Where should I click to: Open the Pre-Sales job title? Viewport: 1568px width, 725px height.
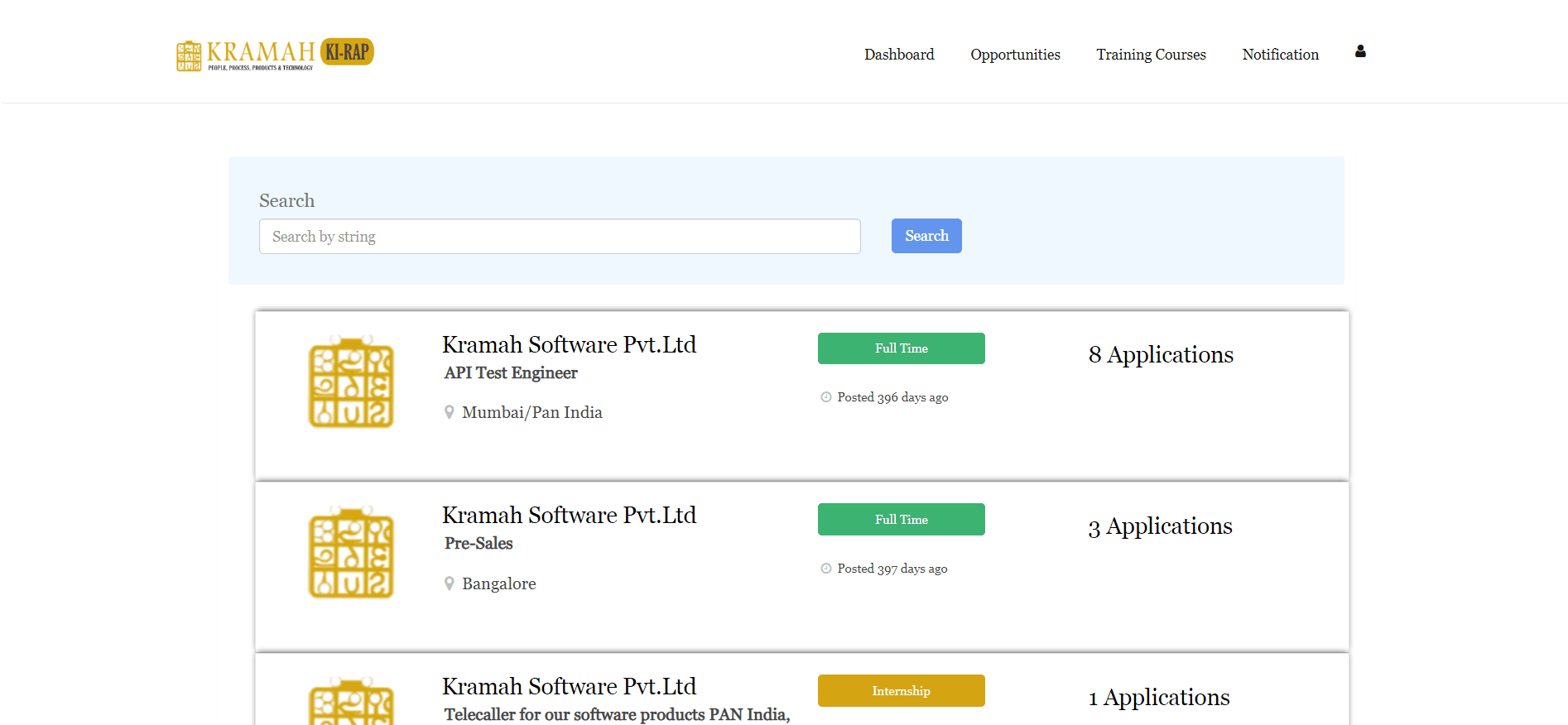(479, 544)
